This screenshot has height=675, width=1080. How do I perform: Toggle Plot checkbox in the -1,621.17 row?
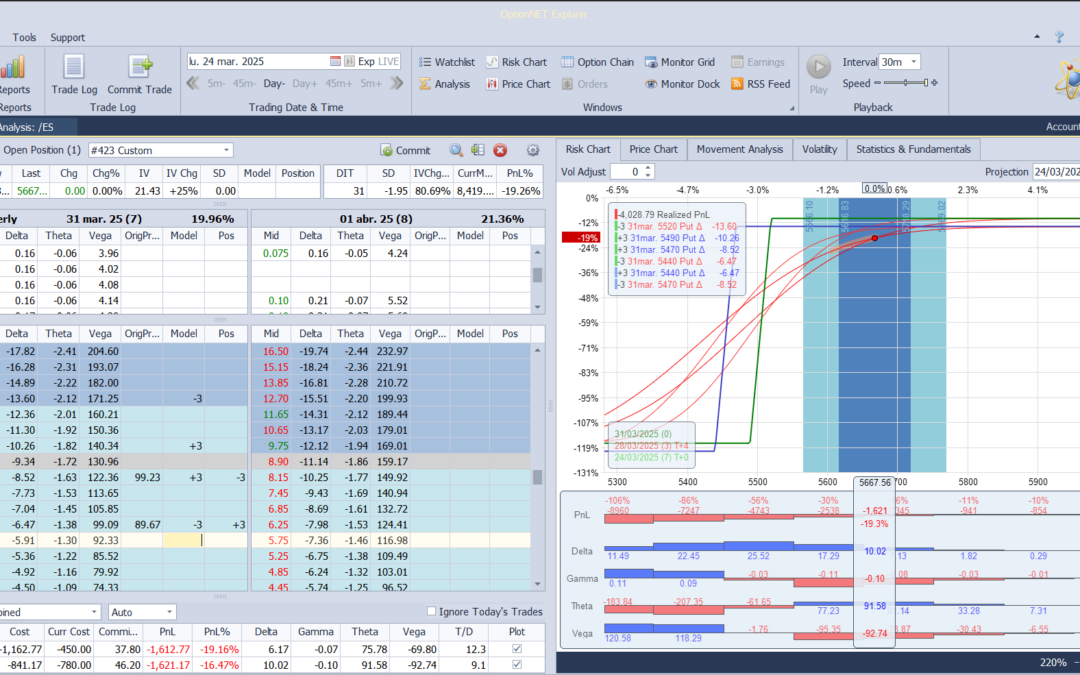click(517, 665)
